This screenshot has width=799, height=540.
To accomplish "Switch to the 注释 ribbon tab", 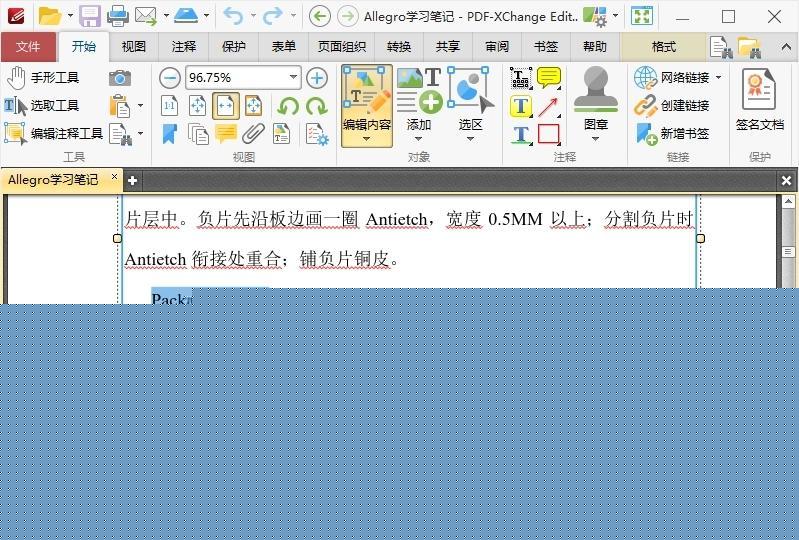I will pos(184,47).
